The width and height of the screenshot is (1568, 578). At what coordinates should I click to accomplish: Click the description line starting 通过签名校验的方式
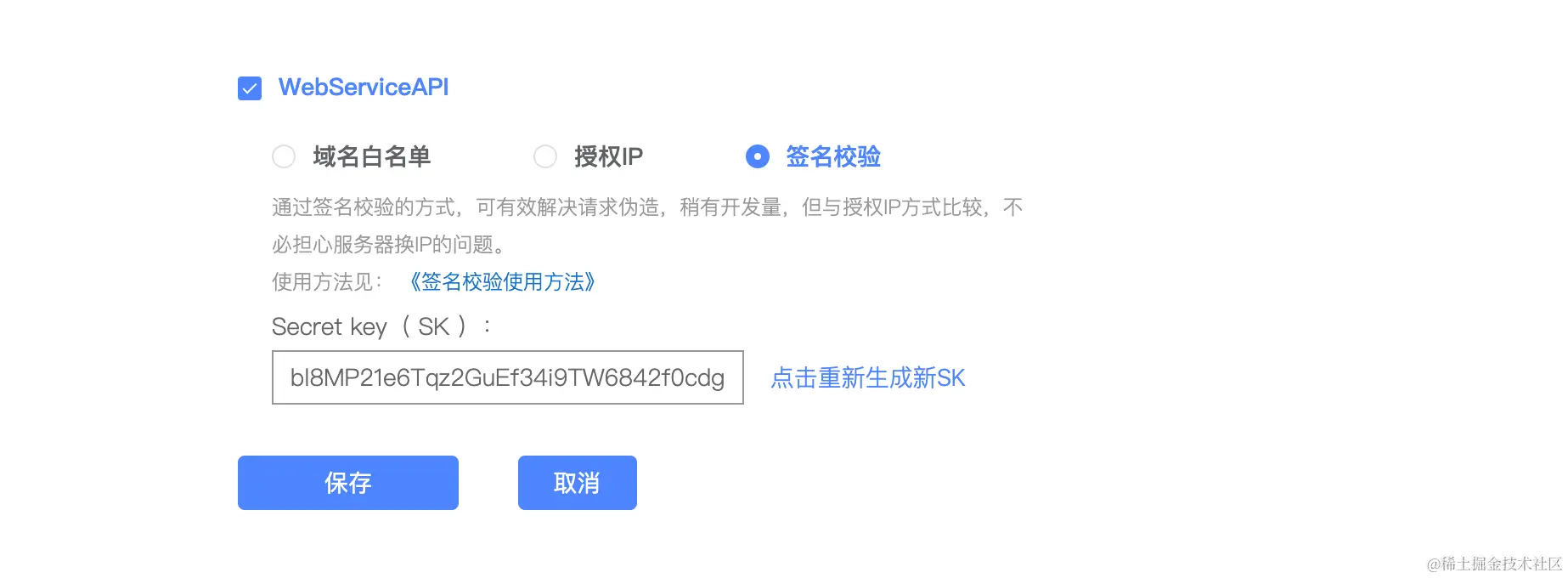[x=647, y=207]
